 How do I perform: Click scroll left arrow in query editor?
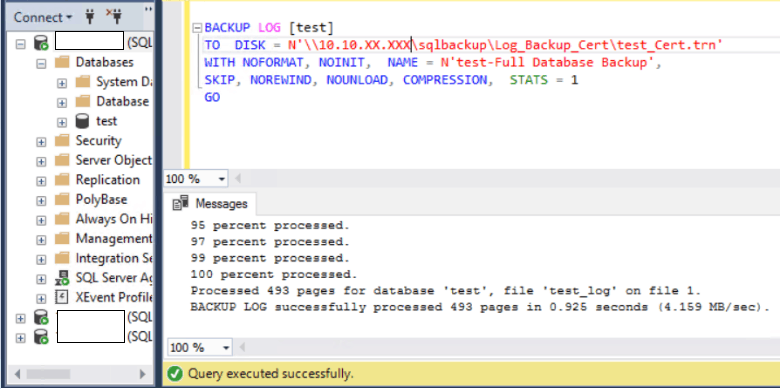coord(238,179)
